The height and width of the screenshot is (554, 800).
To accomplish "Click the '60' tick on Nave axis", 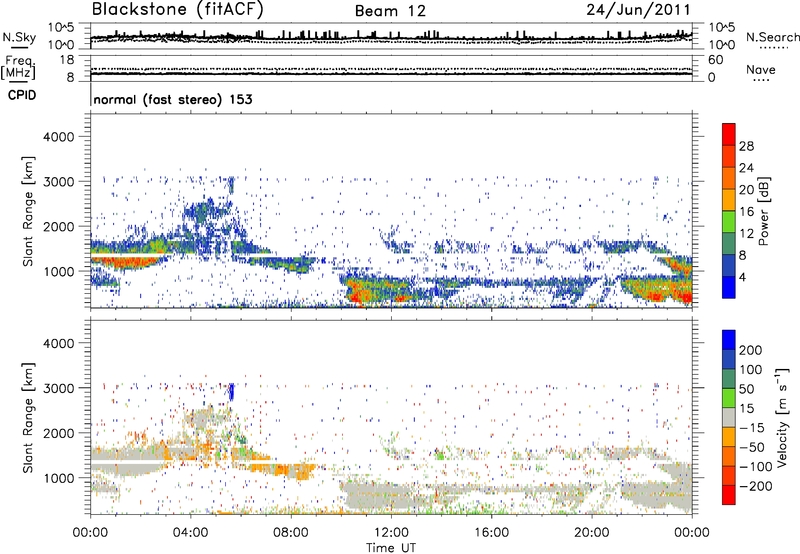I will (x=715, y=60).
